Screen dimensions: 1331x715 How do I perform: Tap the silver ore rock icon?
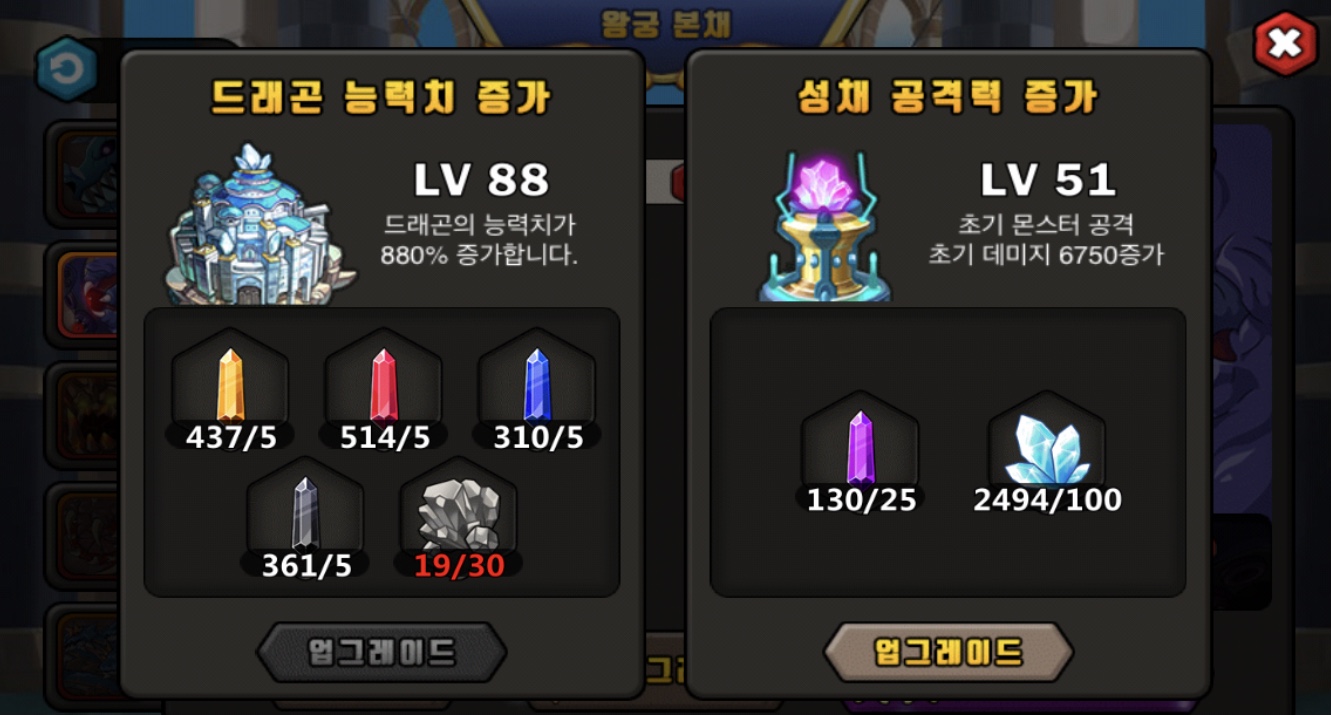[458, 513]
